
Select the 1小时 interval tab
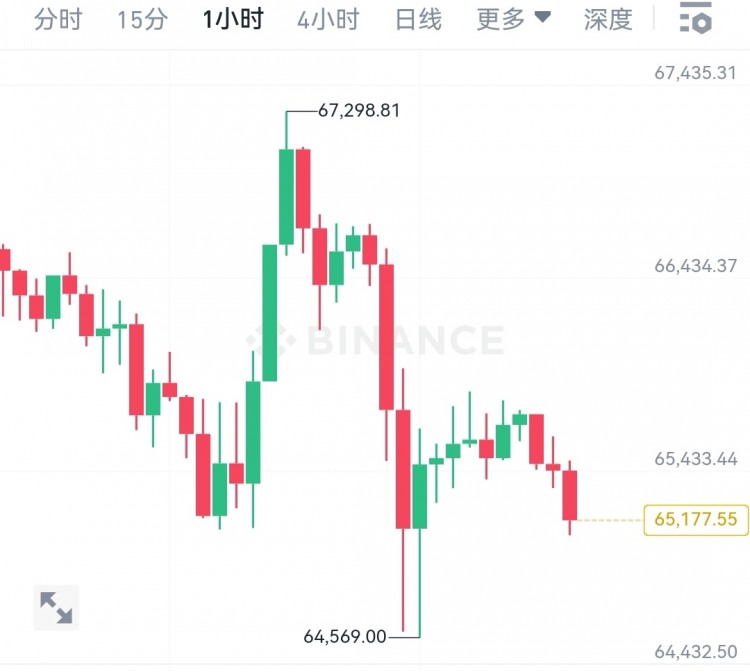point(232,19)
